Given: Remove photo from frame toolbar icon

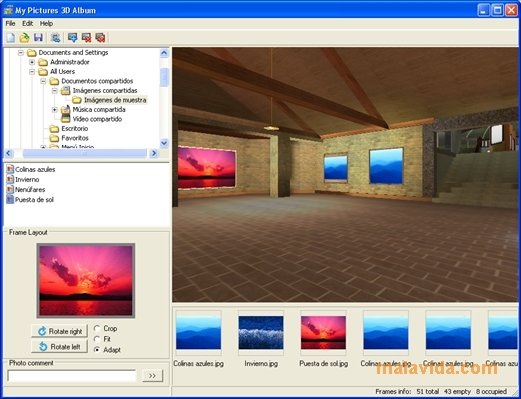Looking at the screenshot, I should 86,38.
